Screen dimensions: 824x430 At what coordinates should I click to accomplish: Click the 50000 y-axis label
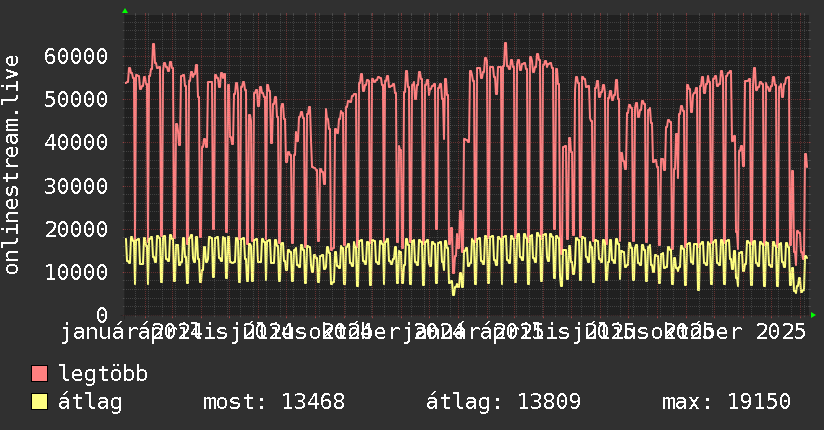click(x=76, y=99)
